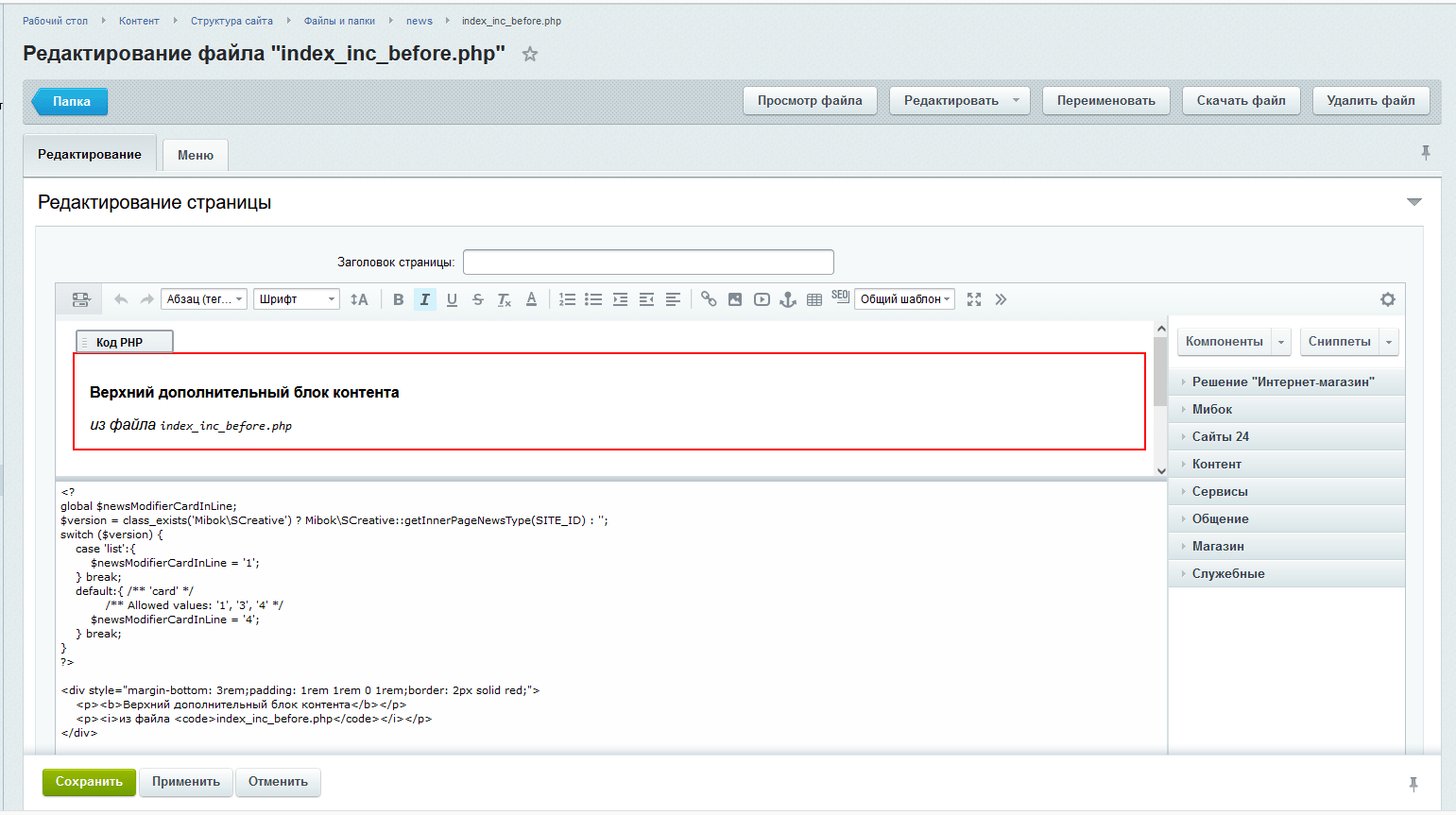The width and height of the screenshot is (1456, 815).
Task: Click Скачать файл button
Action: (x=1241, y=101)
